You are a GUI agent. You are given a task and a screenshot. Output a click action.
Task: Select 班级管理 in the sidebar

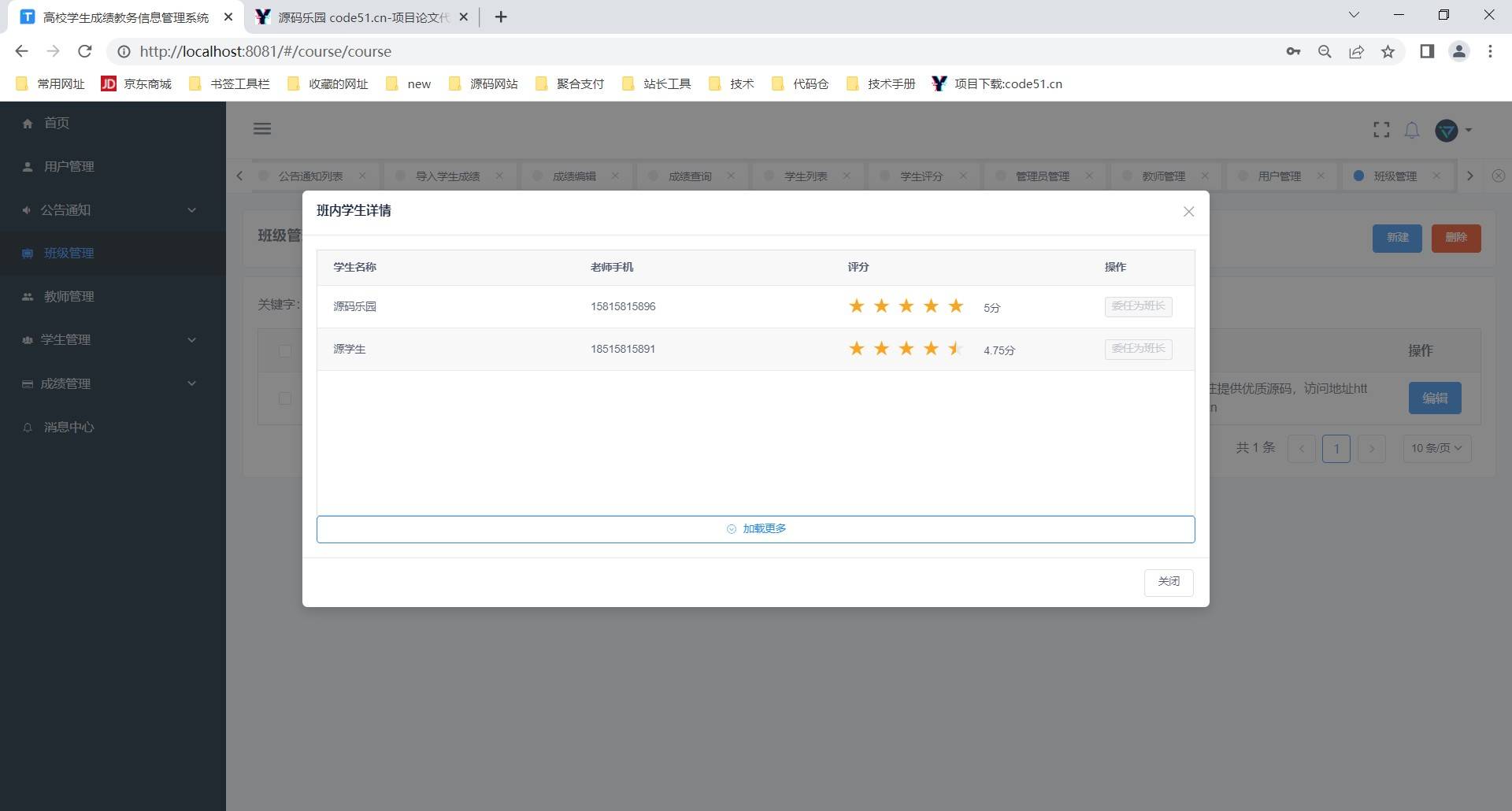point(113,254)
